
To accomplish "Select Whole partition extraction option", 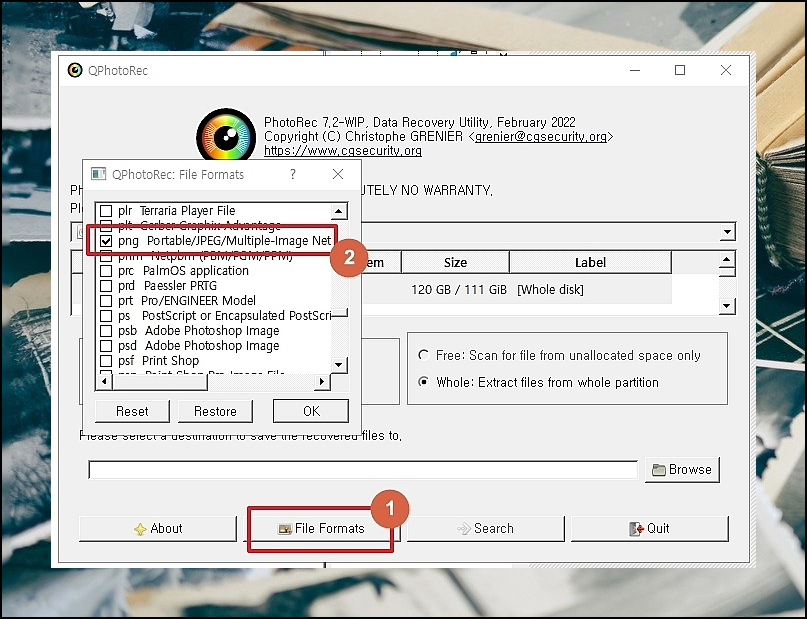I will [x=424, y=382].
